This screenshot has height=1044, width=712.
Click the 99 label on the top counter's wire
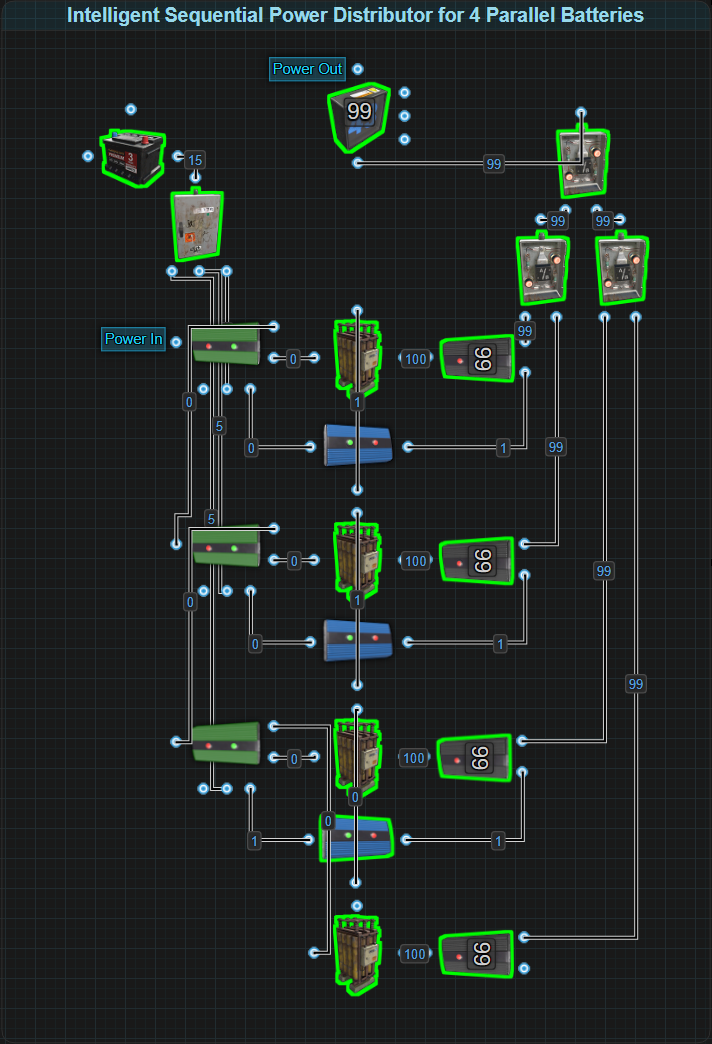(x=494, y=164)
